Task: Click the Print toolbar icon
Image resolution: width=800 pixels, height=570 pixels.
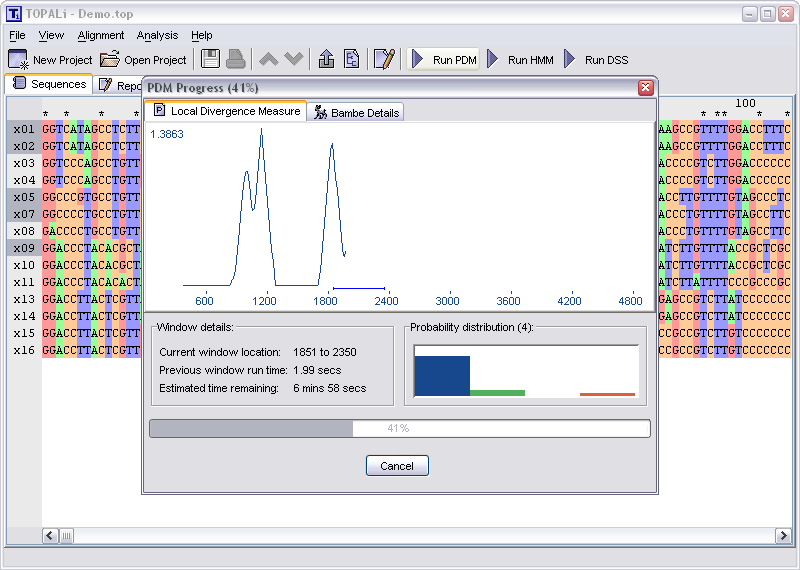Action: (x=236, y=59)
